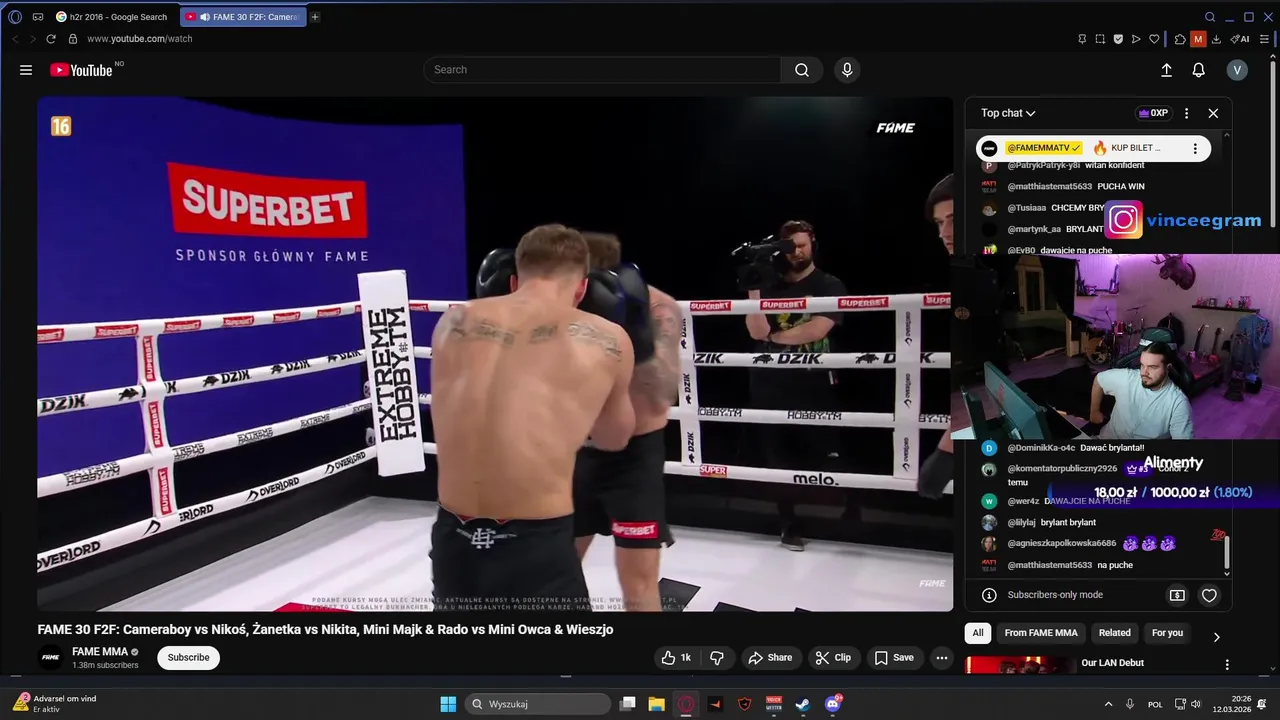The height and width of the screenshot is (720, 1280).
Task: Click the Wyszukaj taskbar search box
Action: pyautogui.click(x=539, y=704)
